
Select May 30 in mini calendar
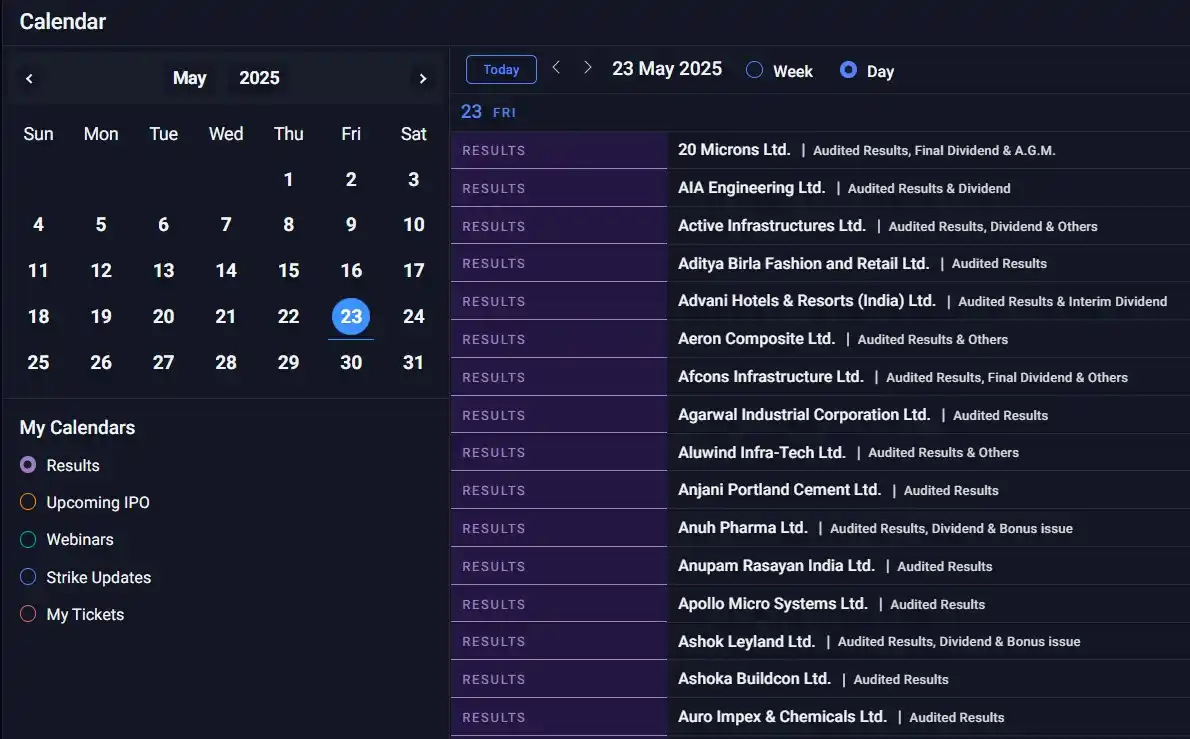pyautogui.click(x=351, y=363)
